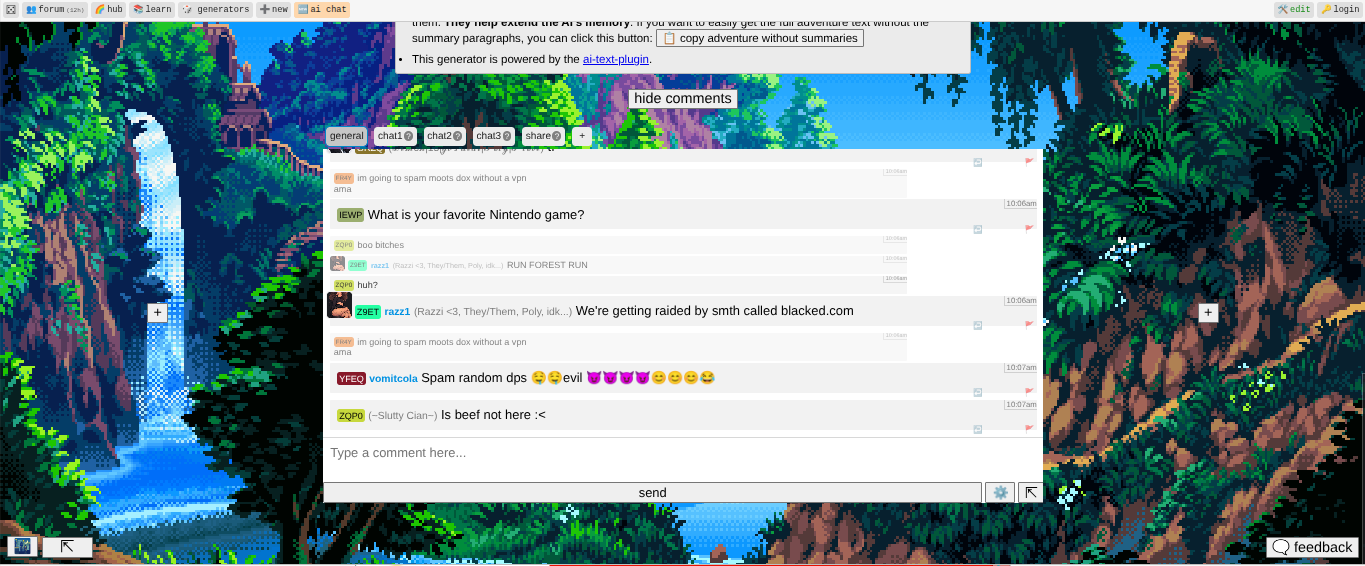
Task: Click the vomitcola username
Action: click(x=393, y=379)
